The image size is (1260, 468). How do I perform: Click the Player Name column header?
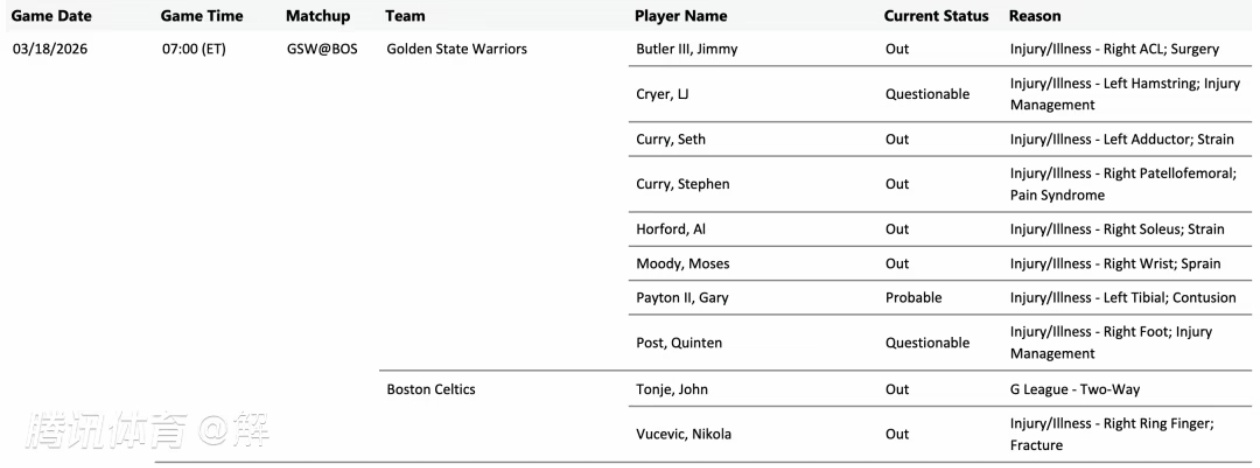tap(681, 17)
